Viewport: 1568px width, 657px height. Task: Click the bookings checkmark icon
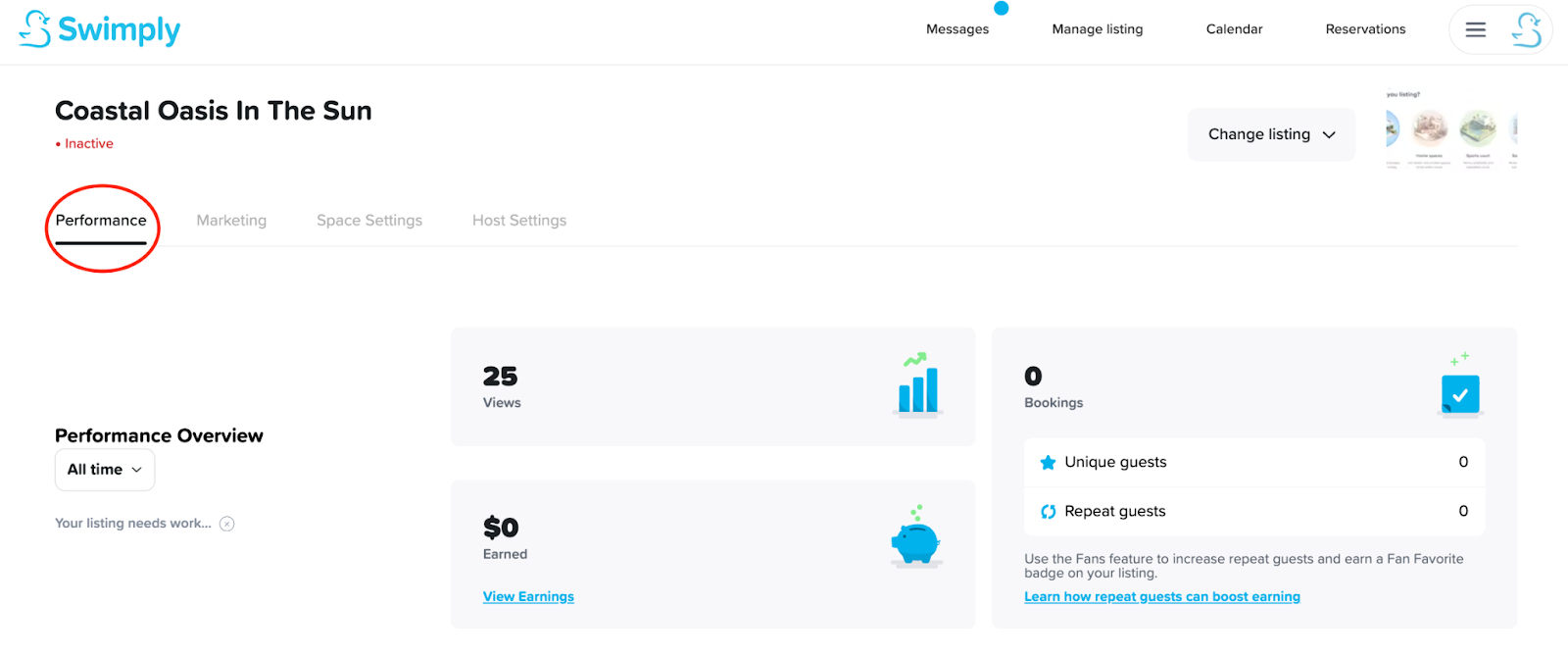(x=1459, y=393)
